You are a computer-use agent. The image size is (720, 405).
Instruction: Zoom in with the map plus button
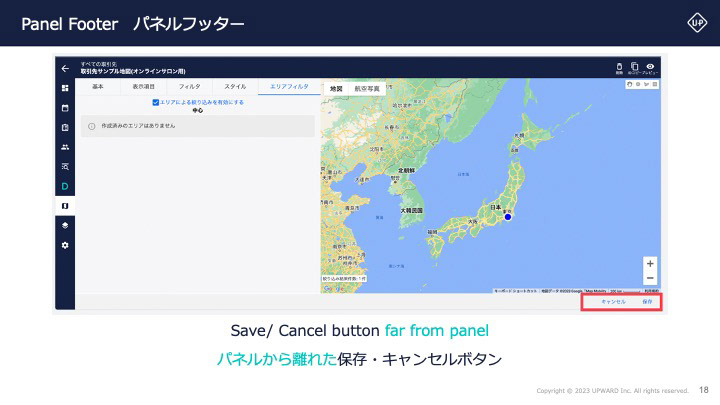pyautogui.click(x=650, y=264)
